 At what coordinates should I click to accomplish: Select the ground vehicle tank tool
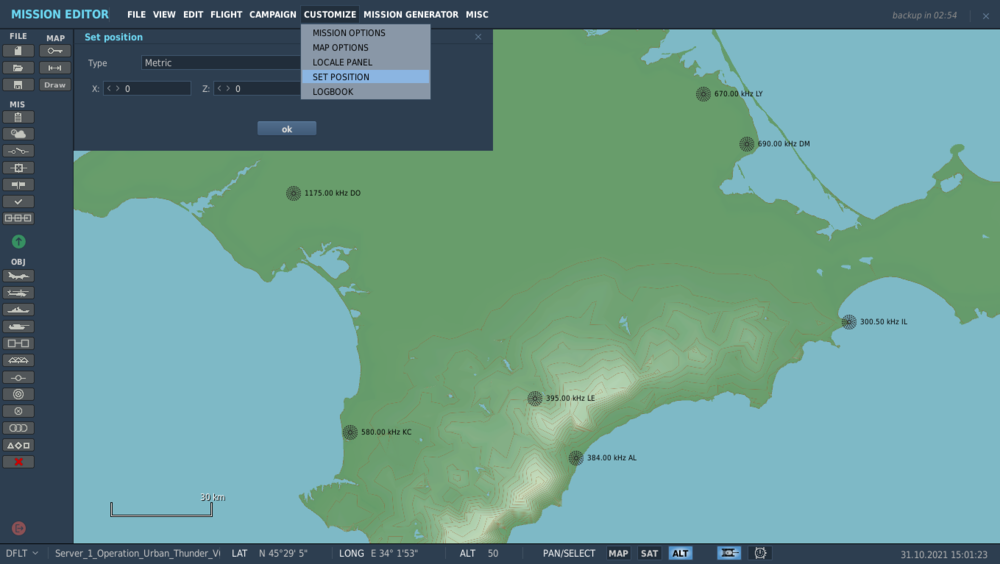coord(18,327)
